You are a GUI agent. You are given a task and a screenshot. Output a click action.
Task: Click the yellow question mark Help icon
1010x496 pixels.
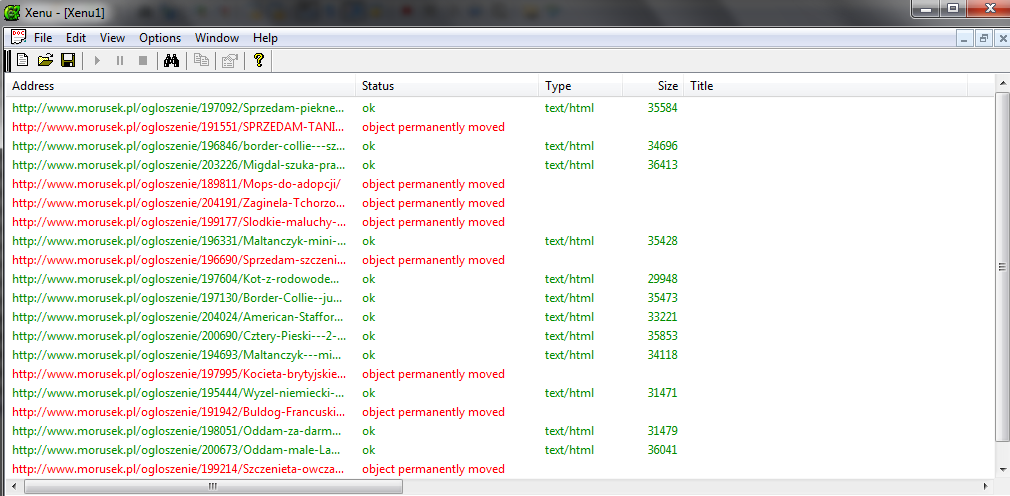pos(259,61)
